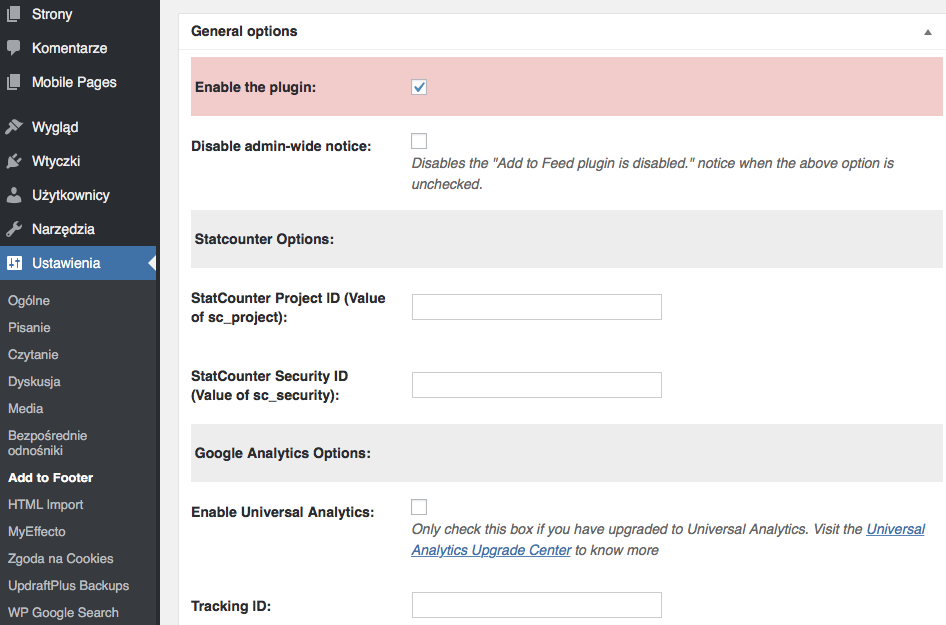Click the Wtyczki plug icon
The width and height of the screenshot is (946, 625).
coord(13,161)
